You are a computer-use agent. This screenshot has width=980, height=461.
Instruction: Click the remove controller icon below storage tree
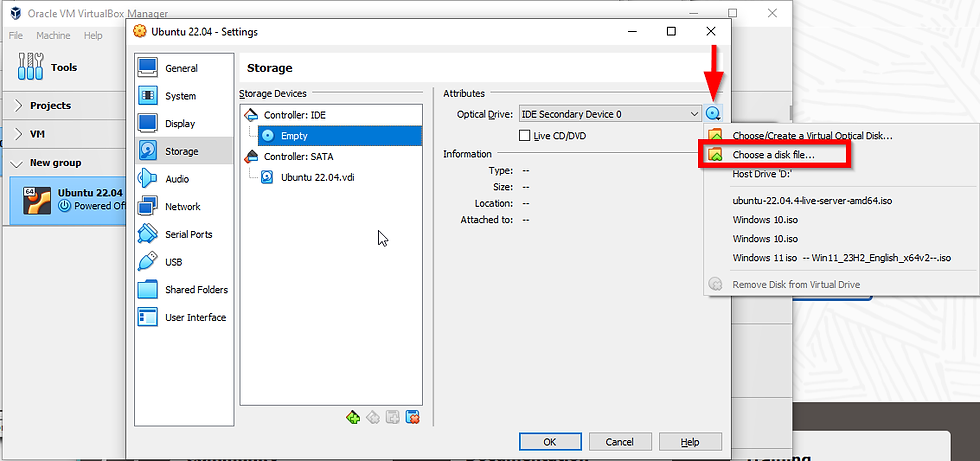click(x=373, y=417)
